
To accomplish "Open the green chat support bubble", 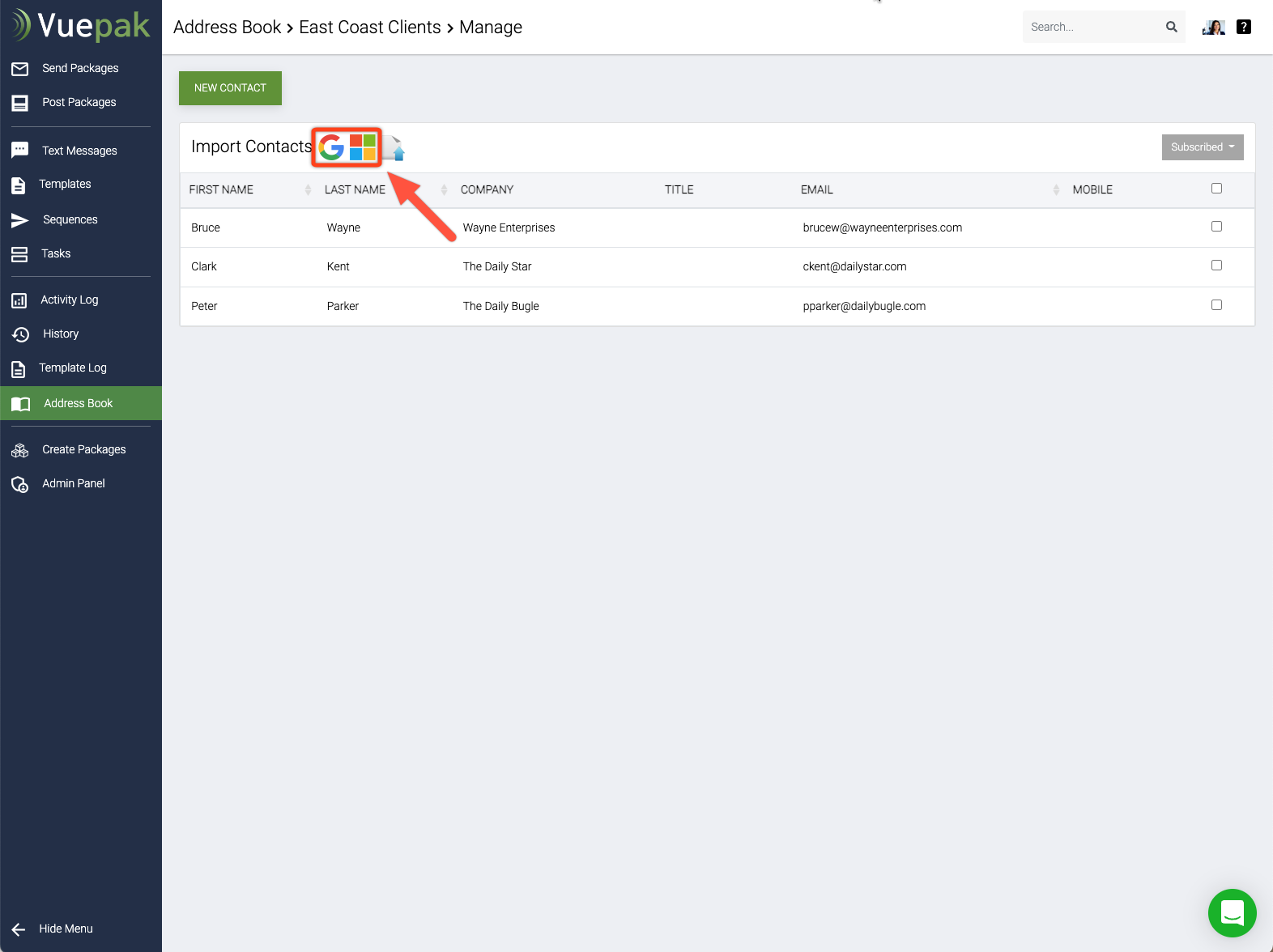I will point(1232,913).
